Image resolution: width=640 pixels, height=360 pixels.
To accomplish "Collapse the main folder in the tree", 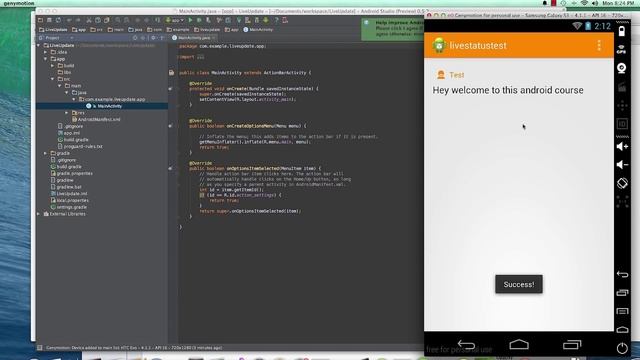I will (60, 86).
